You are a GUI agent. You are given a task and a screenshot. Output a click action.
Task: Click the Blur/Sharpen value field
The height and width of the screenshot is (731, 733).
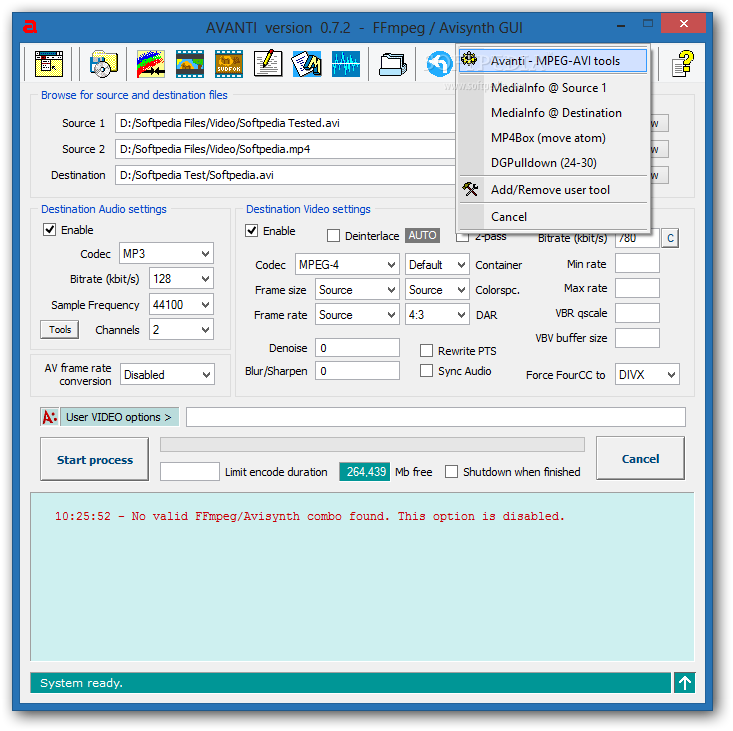coord(357,371)
